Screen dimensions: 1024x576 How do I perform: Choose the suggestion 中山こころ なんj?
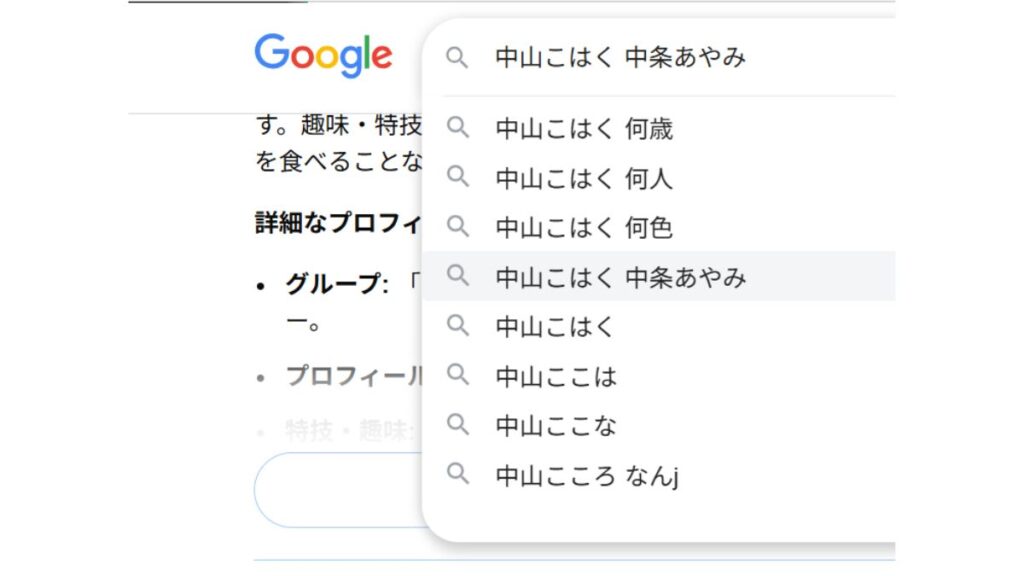(x=588, y=476)
